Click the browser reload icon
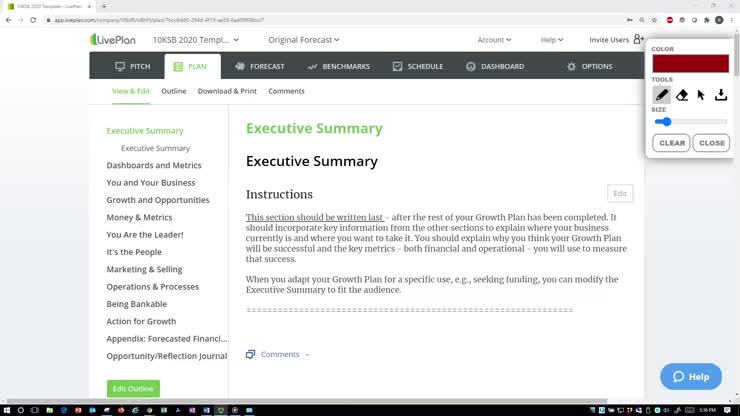 [35, 20]
